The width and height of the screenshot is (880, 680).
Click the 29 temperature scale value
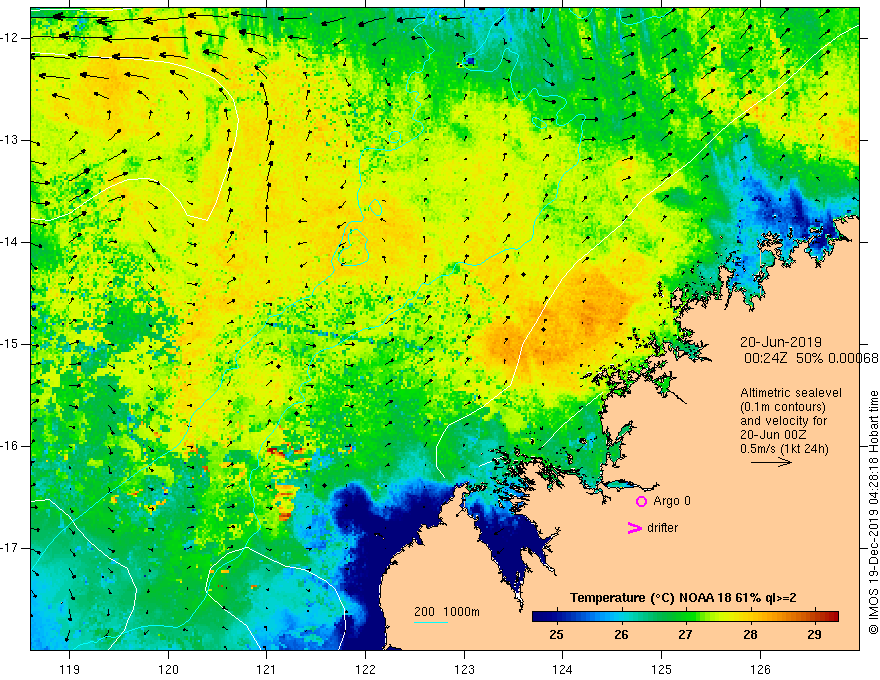[814, 635]
